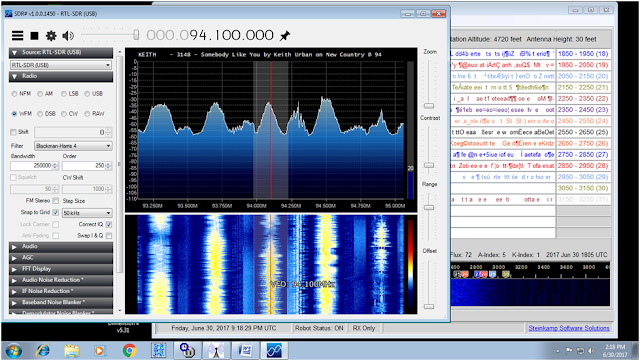Open the Windows Start menu
640x361 pixels.
coord(14,351)
